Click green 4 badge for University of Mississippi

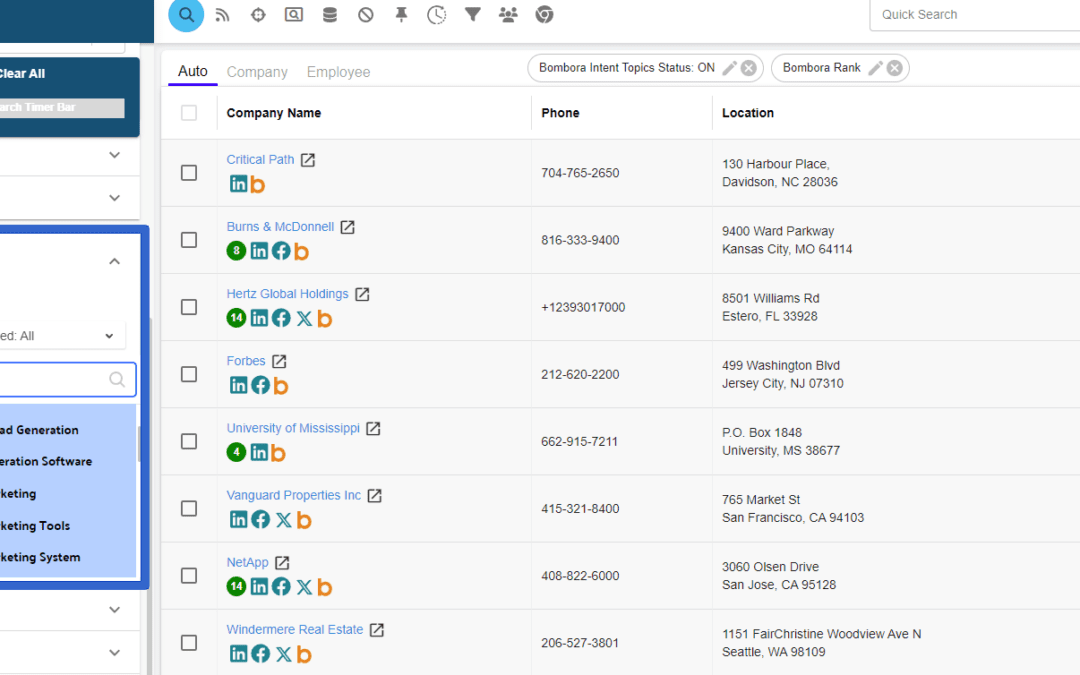(236, 452)
